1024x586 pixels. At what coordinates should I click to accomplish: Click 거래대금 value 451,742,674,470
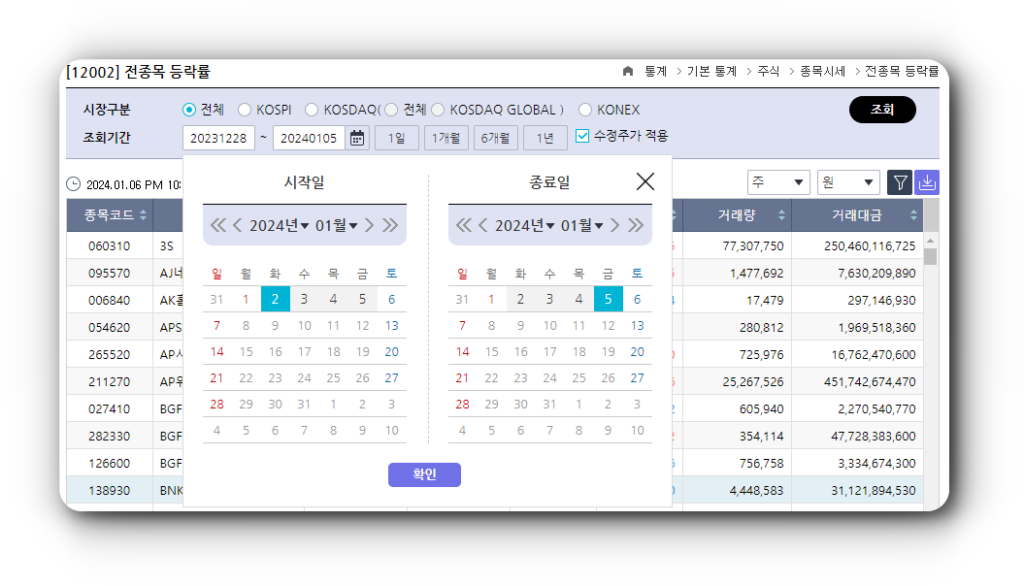[x=869, y=382]
